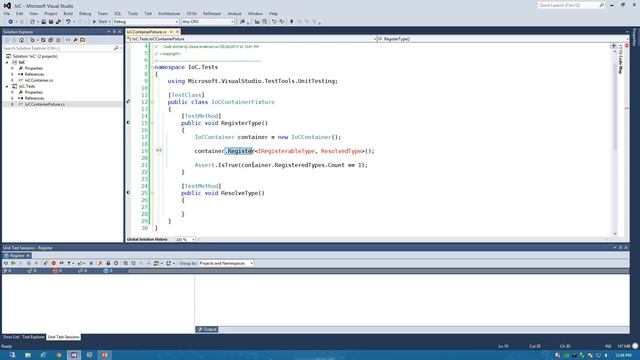Collapse the IoC.Tests project node
This screenshot has width=640, height=360.
7,87
